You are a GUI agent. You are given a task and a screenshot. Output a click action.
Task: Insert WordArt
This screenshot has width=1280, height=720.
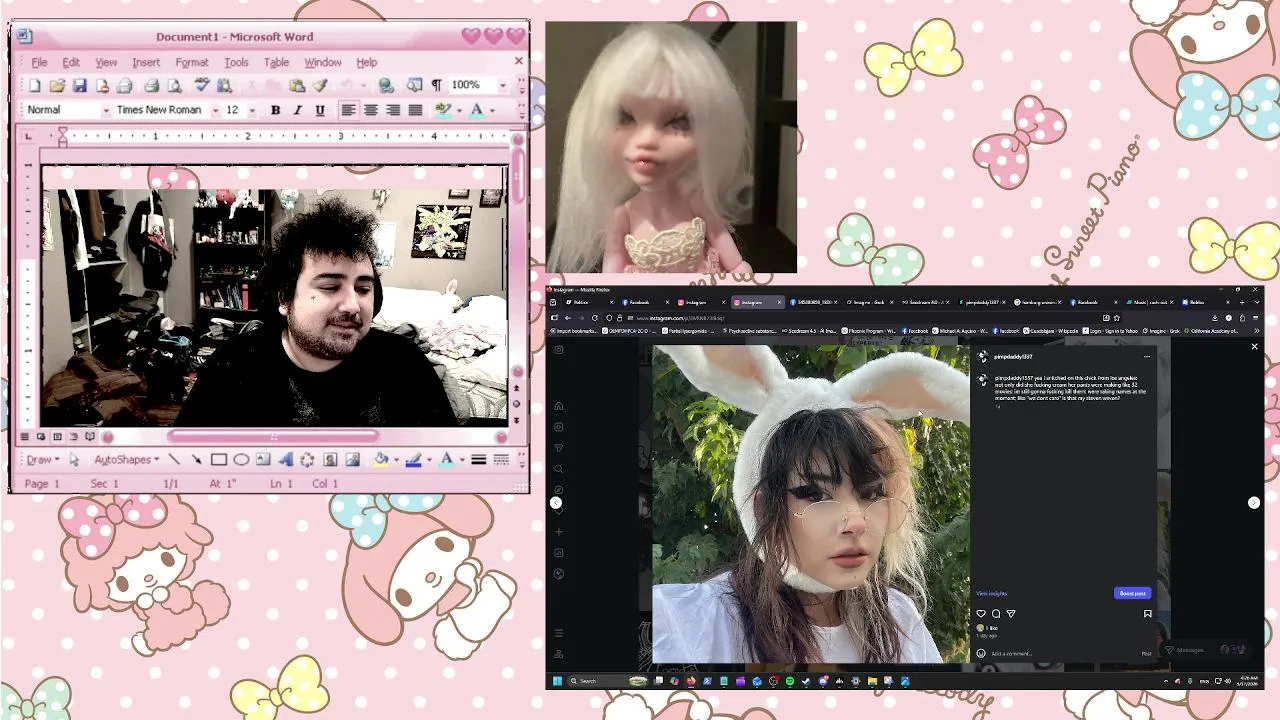pyautogui.click(x=285, y=460)
